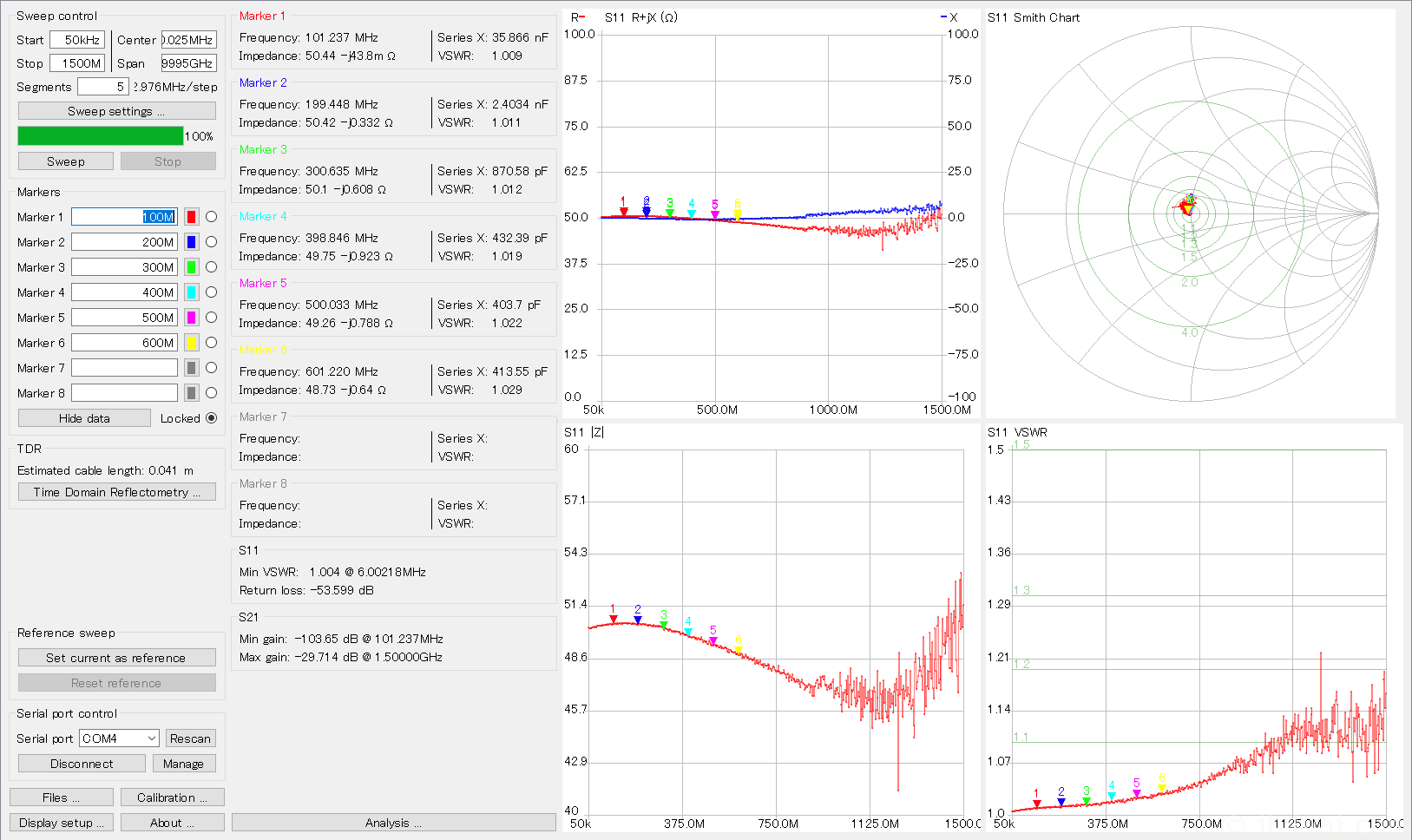Click the Sweep settings button

click(117, 111)
